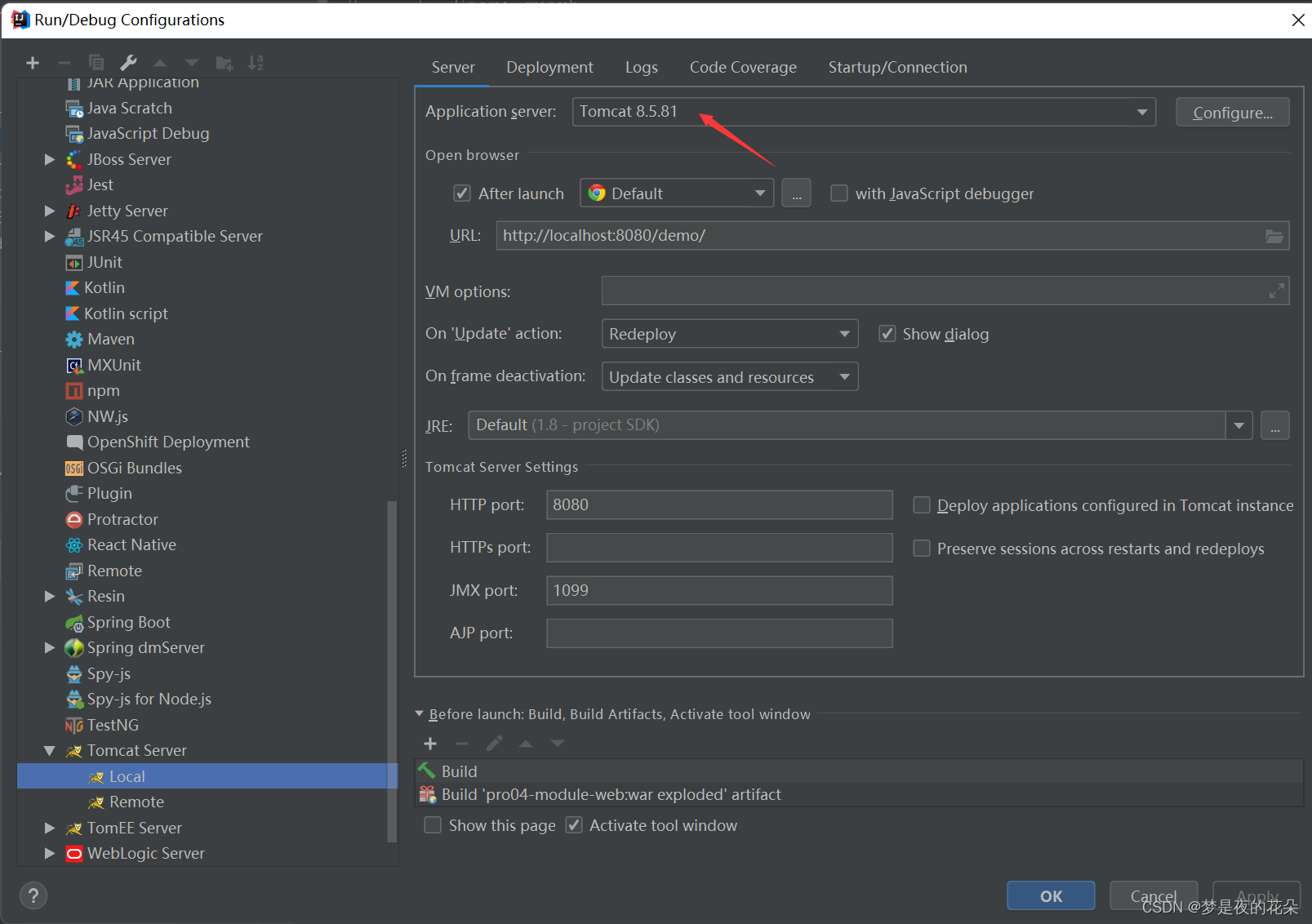Expand the Resin node
This screenshot has width=1312, height=924.
50,596
